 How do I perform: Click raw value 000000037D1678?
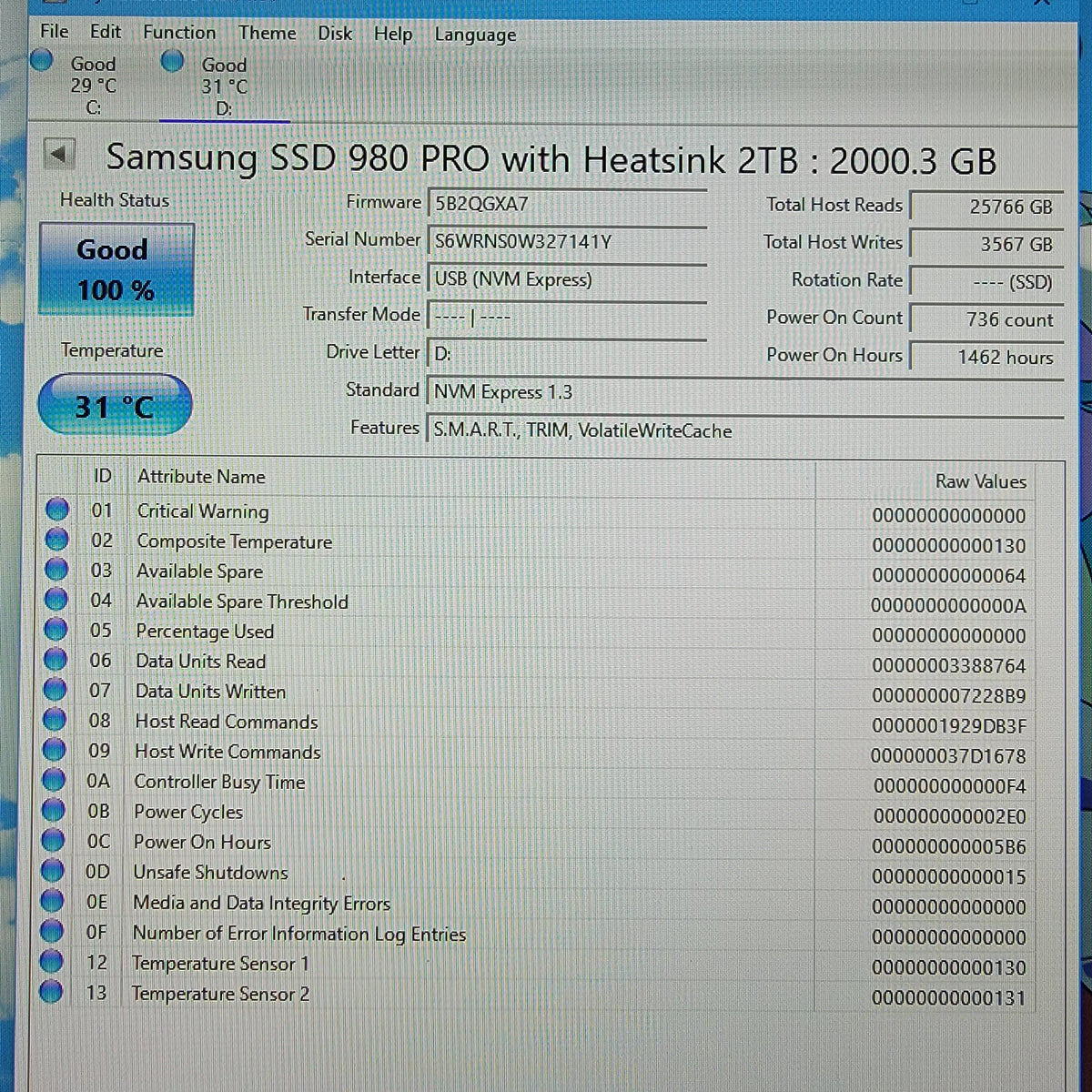[948, 756]
